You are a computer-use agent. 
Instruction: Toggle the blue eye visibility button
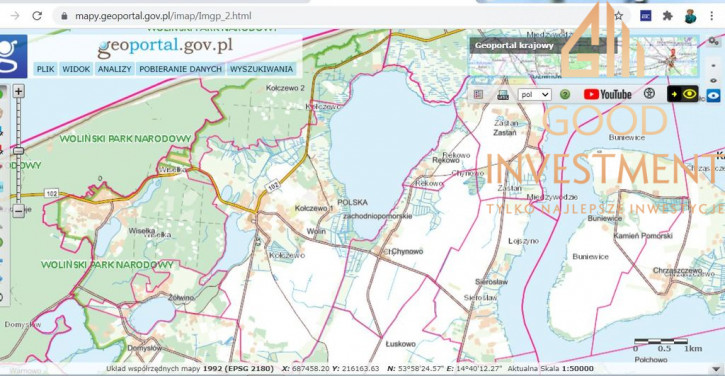point(713,96)
